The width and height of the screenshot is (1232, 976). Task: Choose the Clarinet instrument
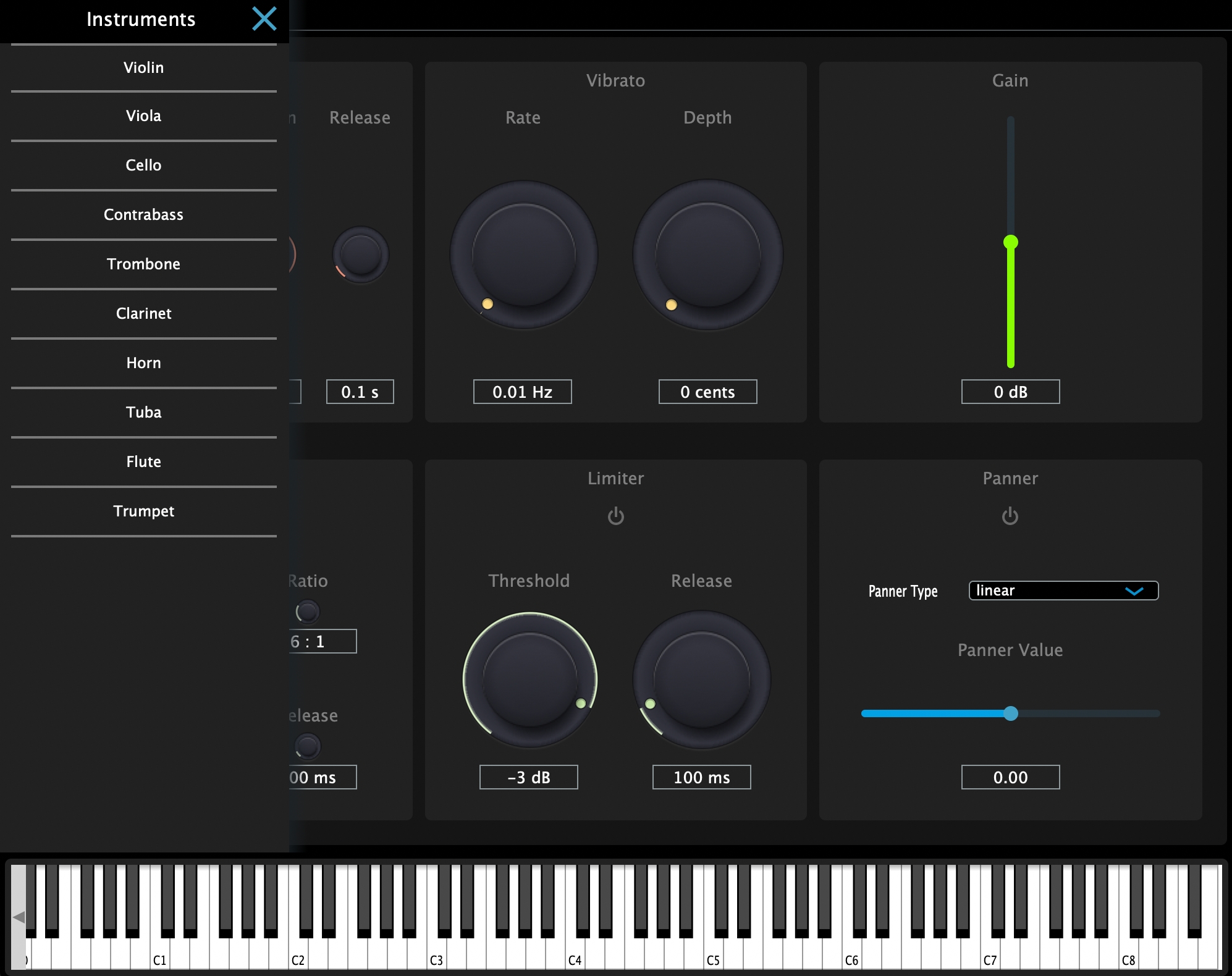coord(143,314)
